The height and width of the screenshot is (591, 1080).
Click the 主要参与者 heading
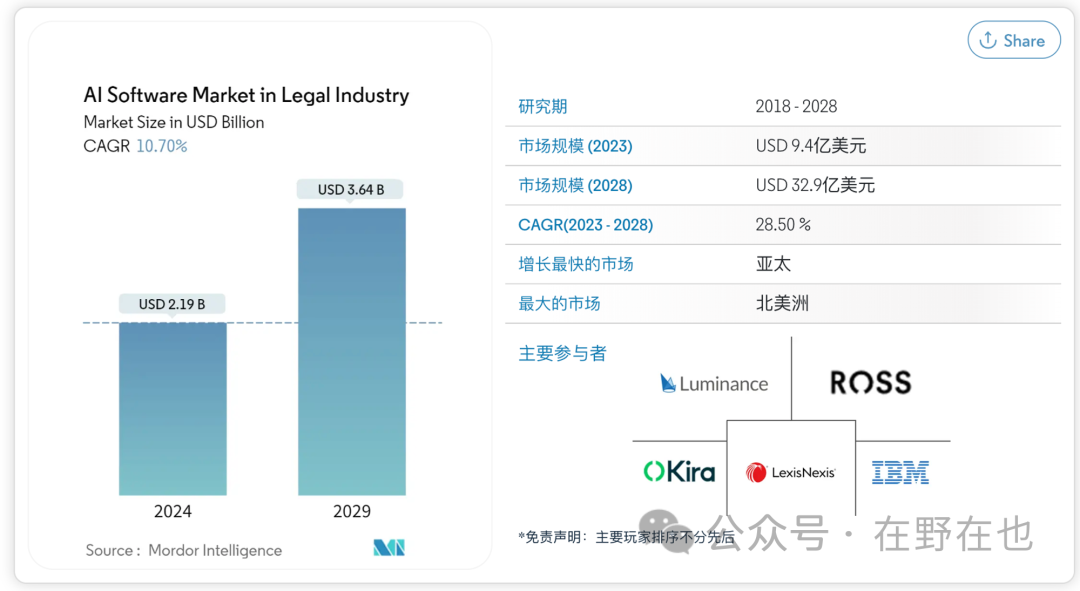point(562,353)
